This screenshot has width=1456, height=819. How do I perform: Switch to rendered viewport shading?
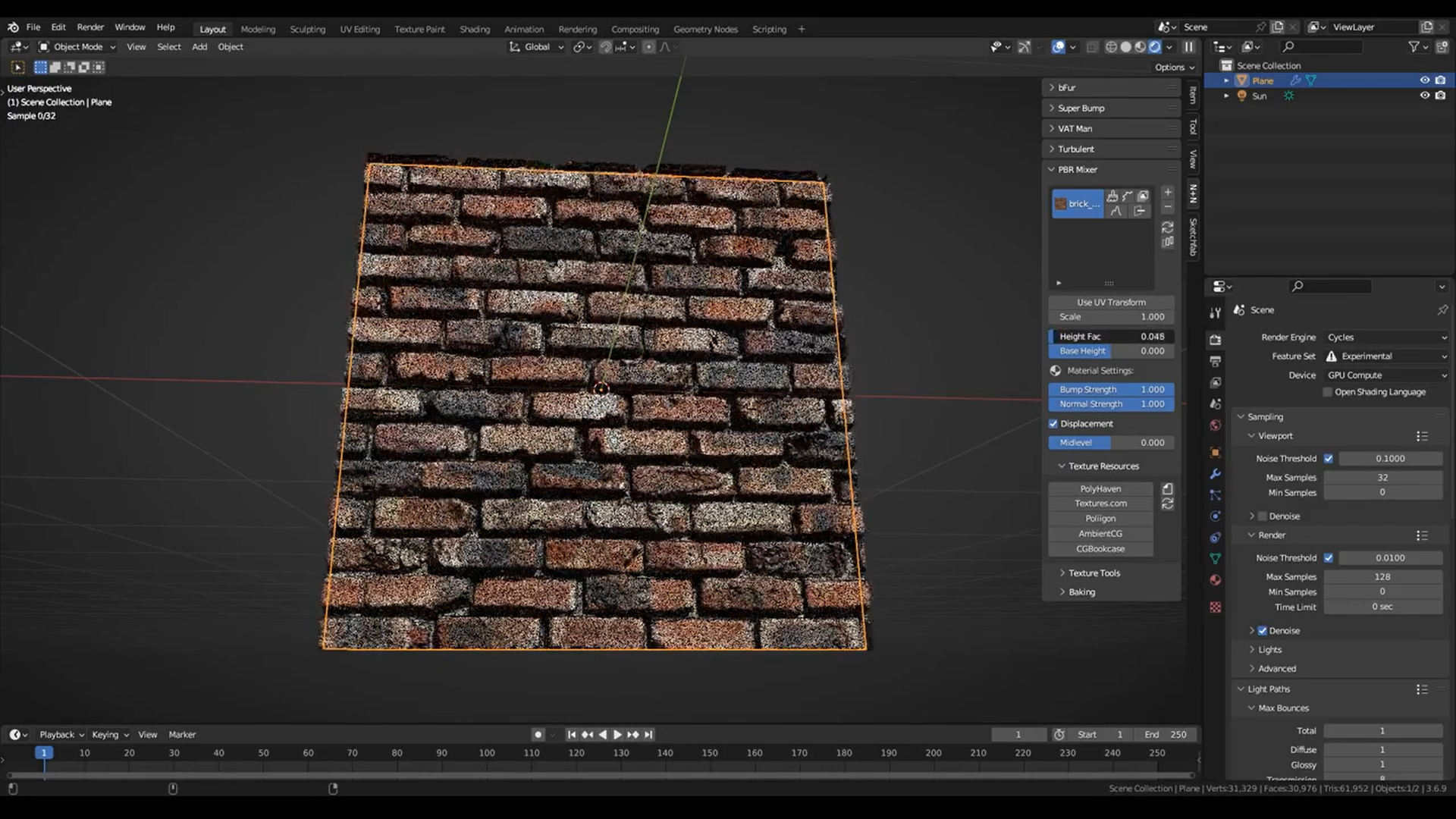[1154, 47]
